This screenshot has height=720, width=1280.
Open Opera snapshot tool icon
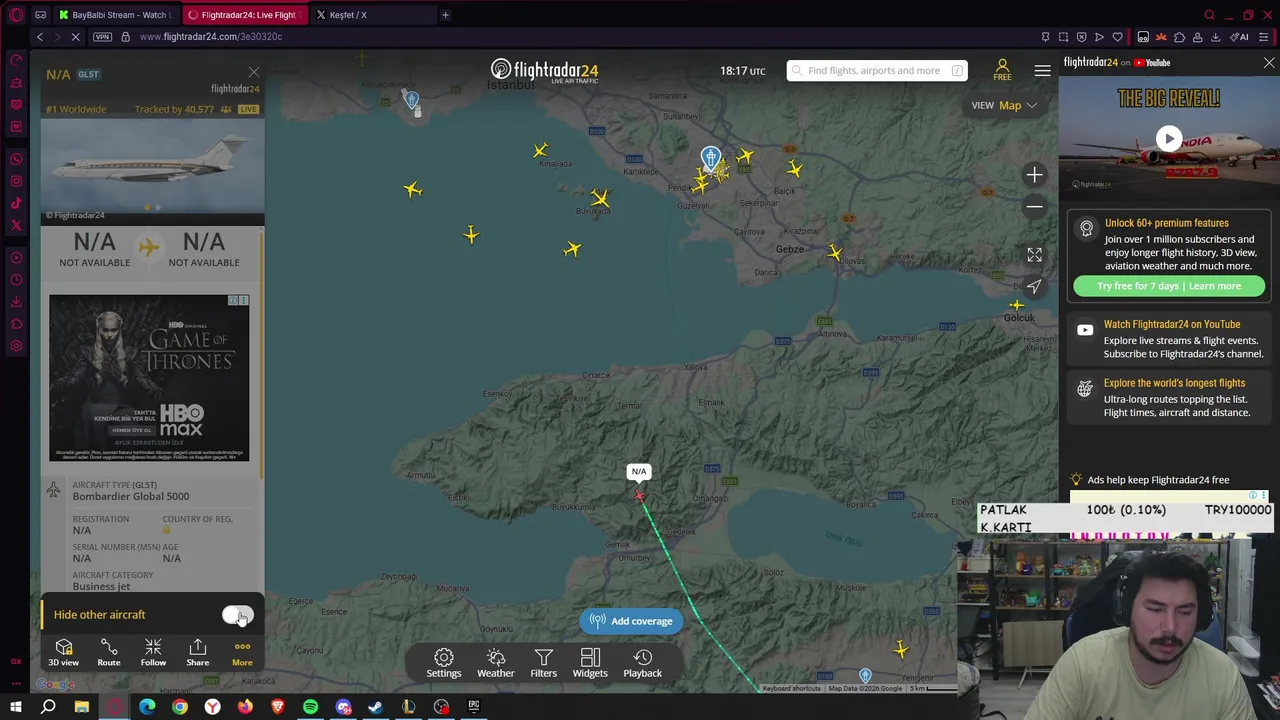1063,37
